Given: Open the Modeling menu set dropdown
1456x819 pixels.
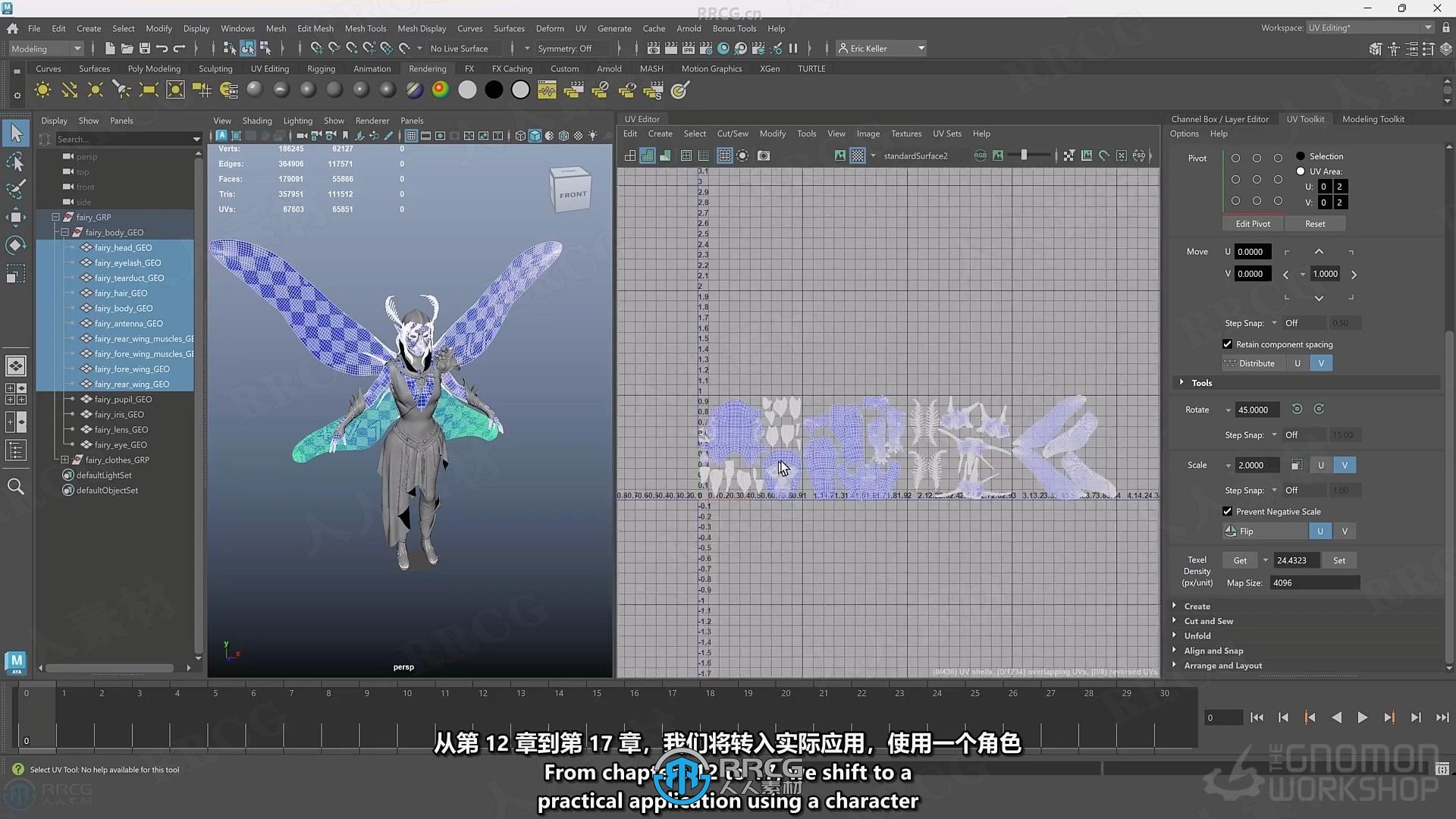Looking at the screenshot, I should coord(46,49).
